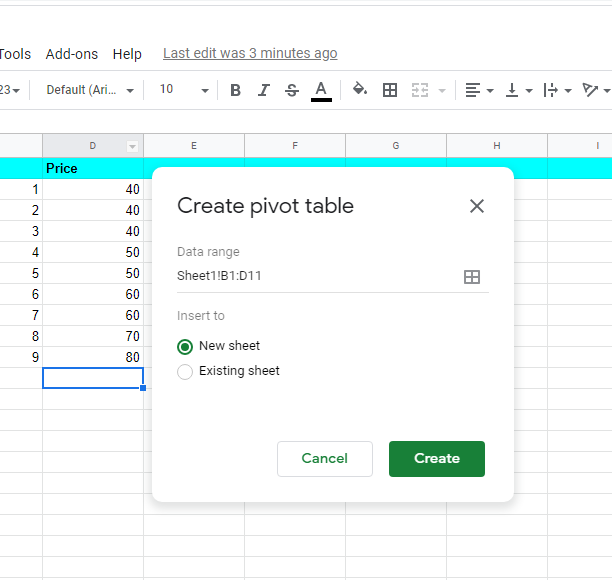The height and width of the screenshot is (580, 612).
Task: Select column D header
Action: click(x=93, y=146)
